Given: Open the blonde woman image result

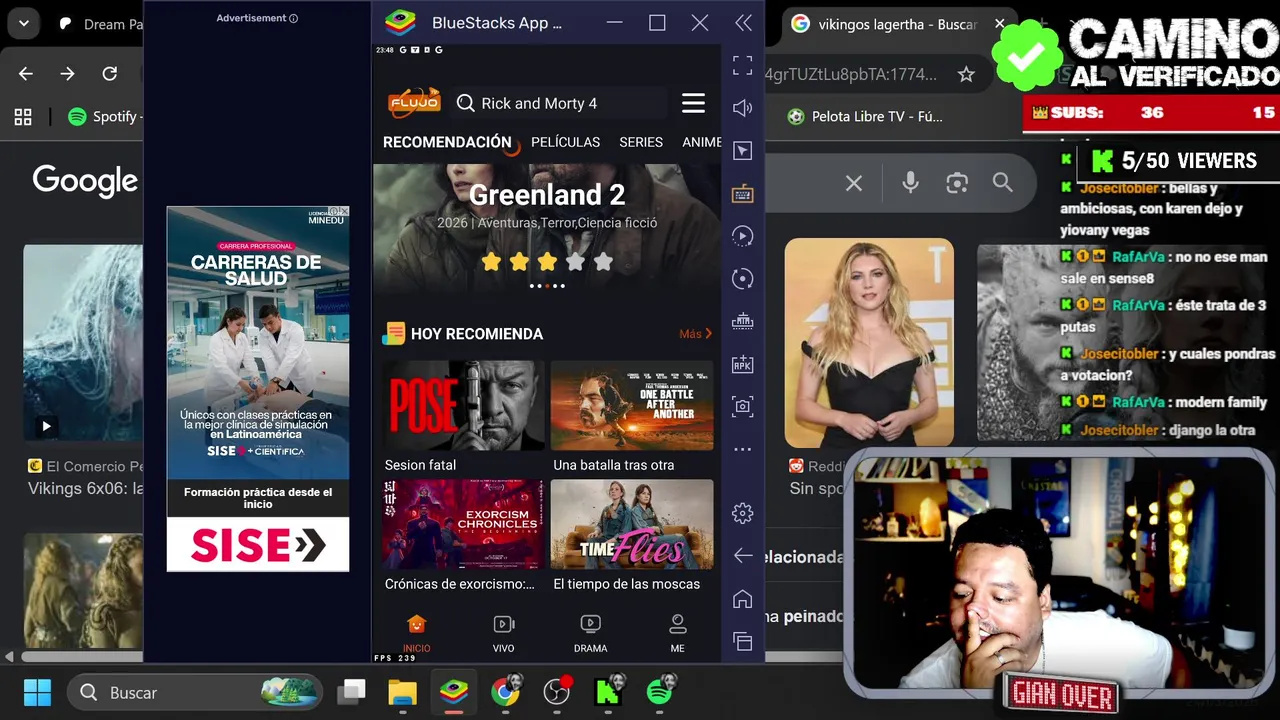Looking at the screenshot, I should click(869, 343).
